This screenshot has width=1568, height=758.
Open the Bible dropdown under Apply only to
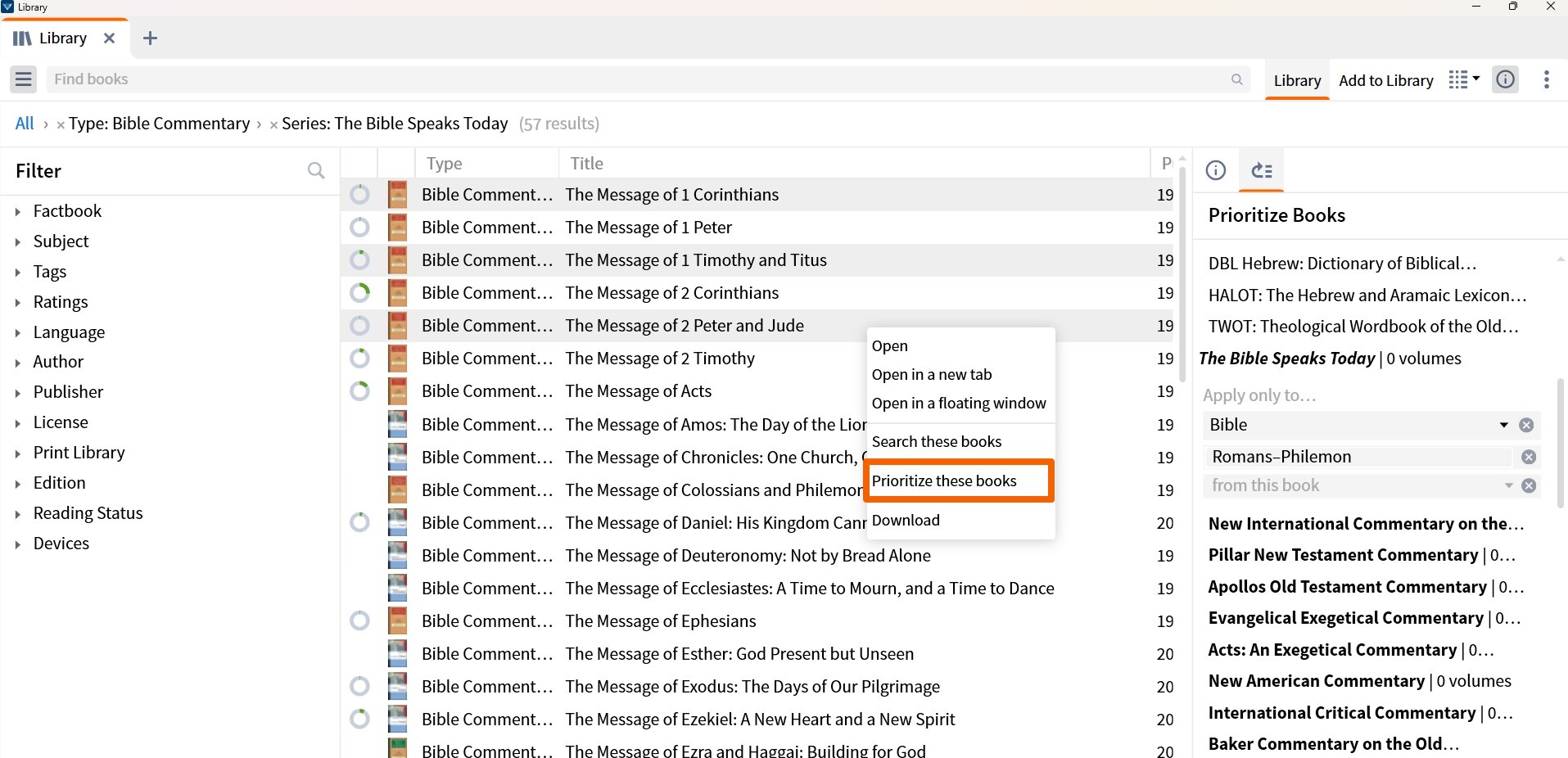pyautogui.click(x=1503, y=425)
